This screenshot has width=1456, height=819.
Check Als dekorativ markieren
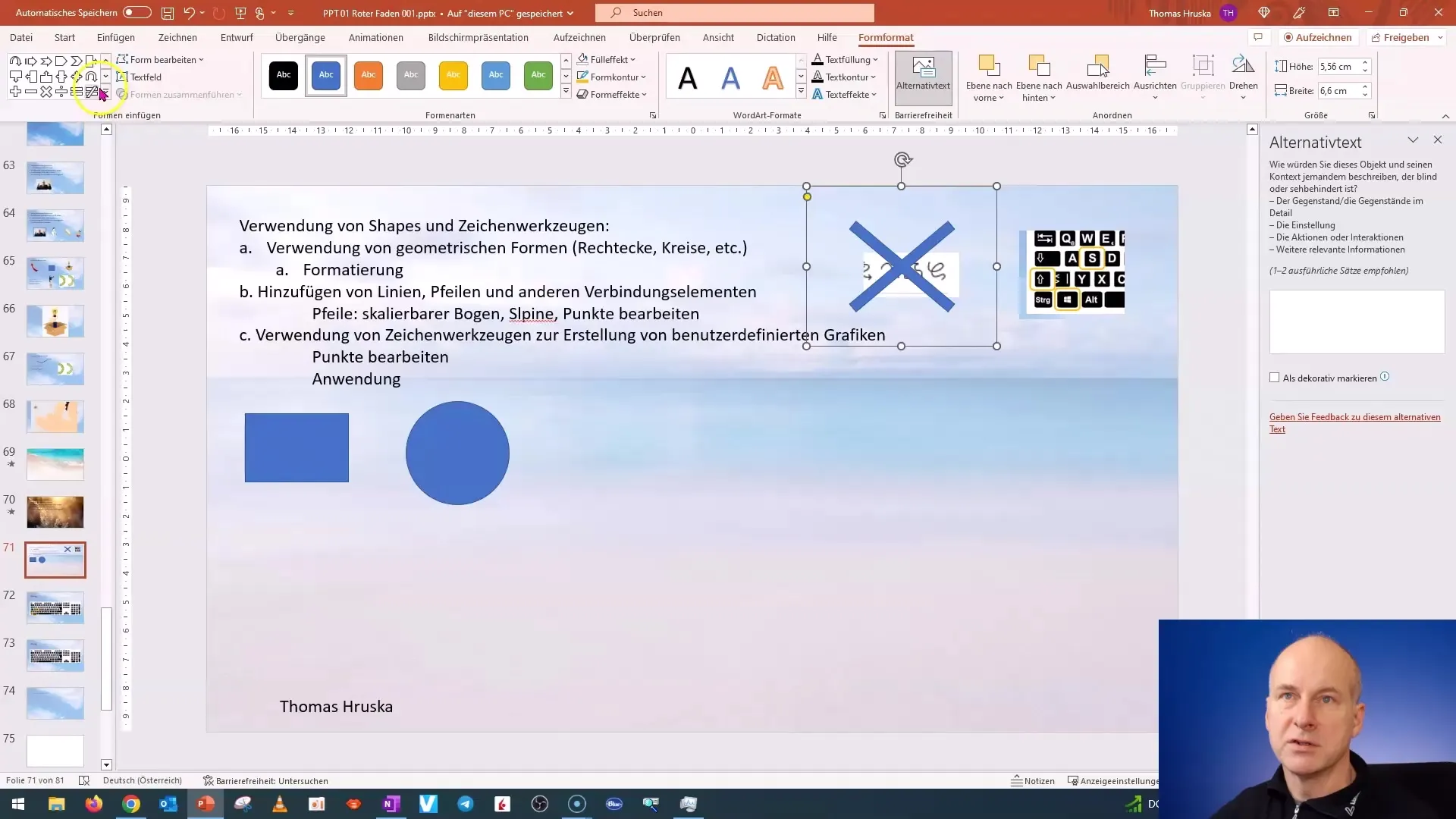pos(1275,378)
